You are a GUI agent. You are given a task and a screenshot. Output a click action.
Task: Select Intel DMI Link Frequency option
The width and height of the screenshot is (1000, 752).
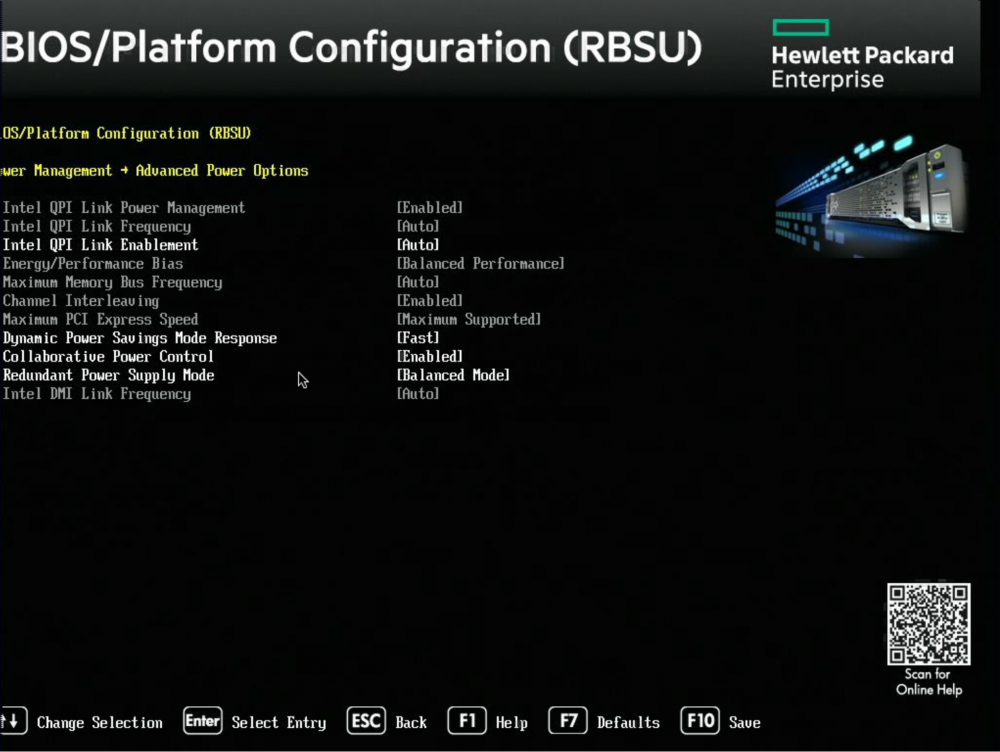coord(96,394)
